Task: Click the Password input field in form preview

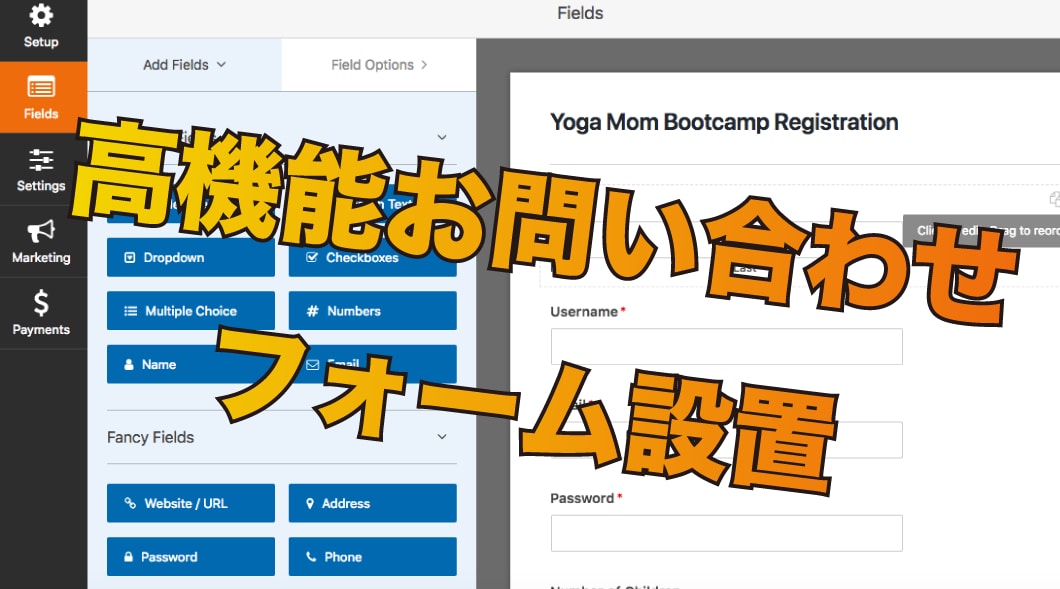Action: coord(727,533)
